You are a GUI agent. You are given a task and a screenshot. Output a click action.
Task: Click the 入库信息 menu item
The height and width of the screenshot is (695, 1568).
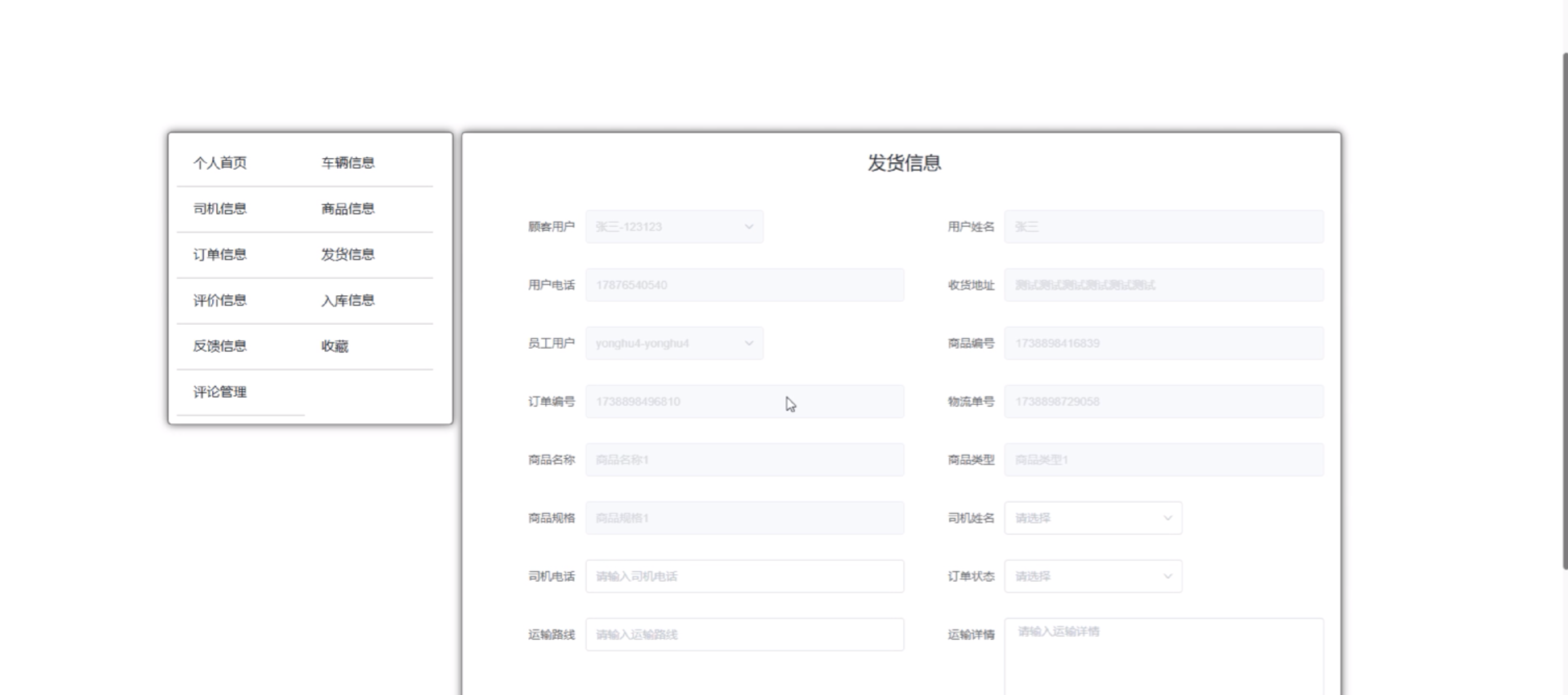click(348, 300)
